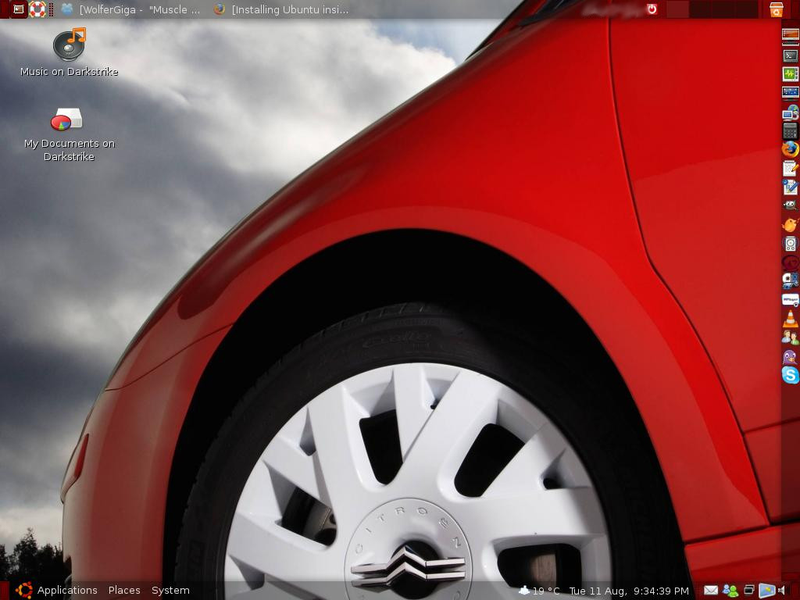Open the trash applet in top-right corner
This screenshot has width=800, height=600.
(x=776, y=9)
